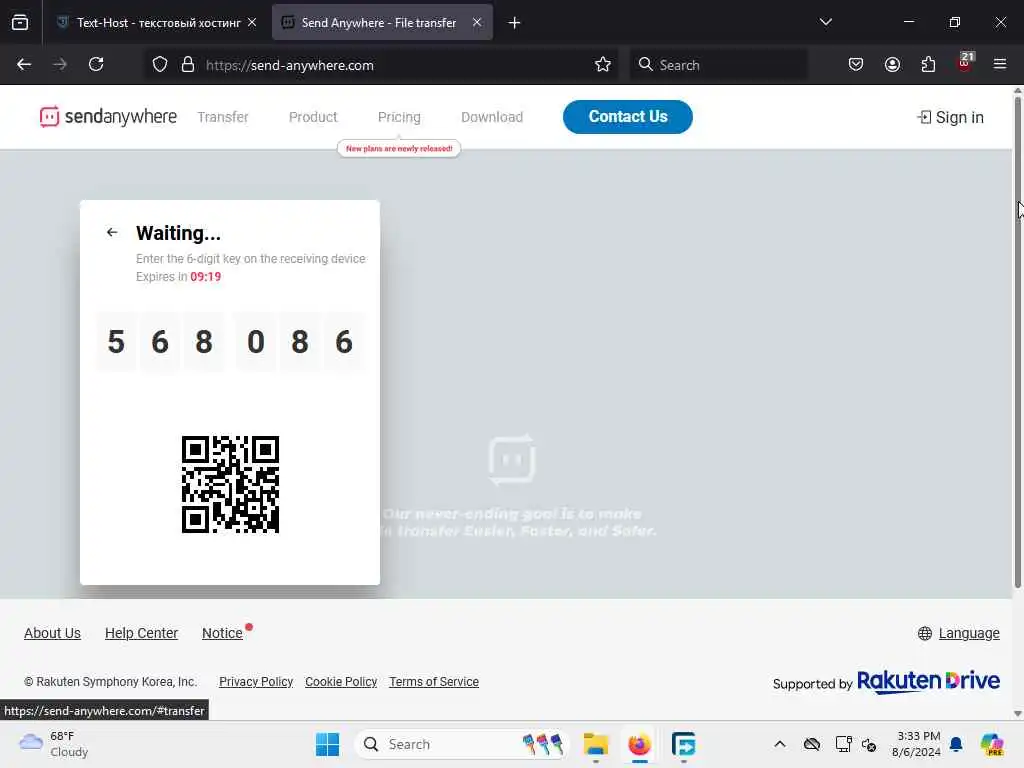Open the Terms of Service link
This screenshot has width=1024, height=768.
[434, 682]
